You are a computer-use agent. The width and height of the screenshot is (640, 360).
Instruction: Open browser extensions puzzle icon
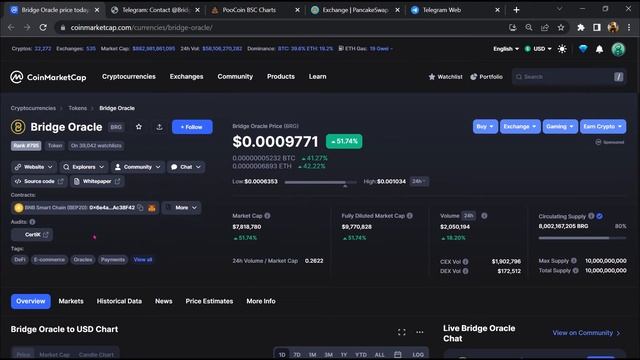[580, 27]
